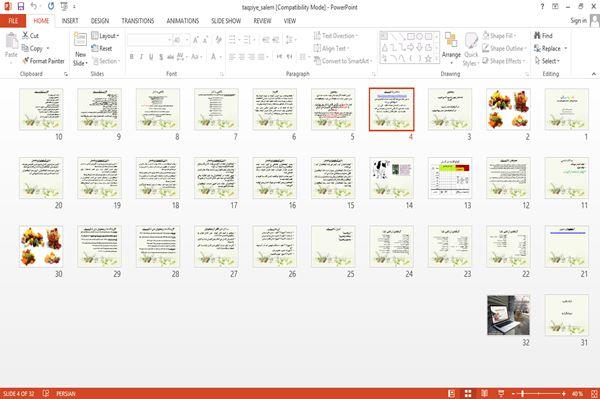
Task: Switch to the DESIGN tab
Action: tap(100, 21)
